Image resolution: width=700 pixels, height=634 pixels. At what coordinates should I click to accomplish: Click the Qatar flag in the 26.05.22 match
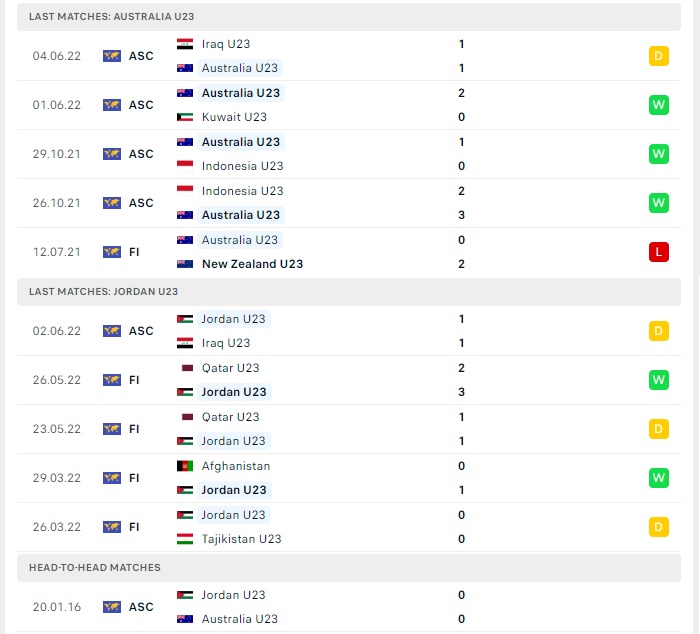pos(185,368)
